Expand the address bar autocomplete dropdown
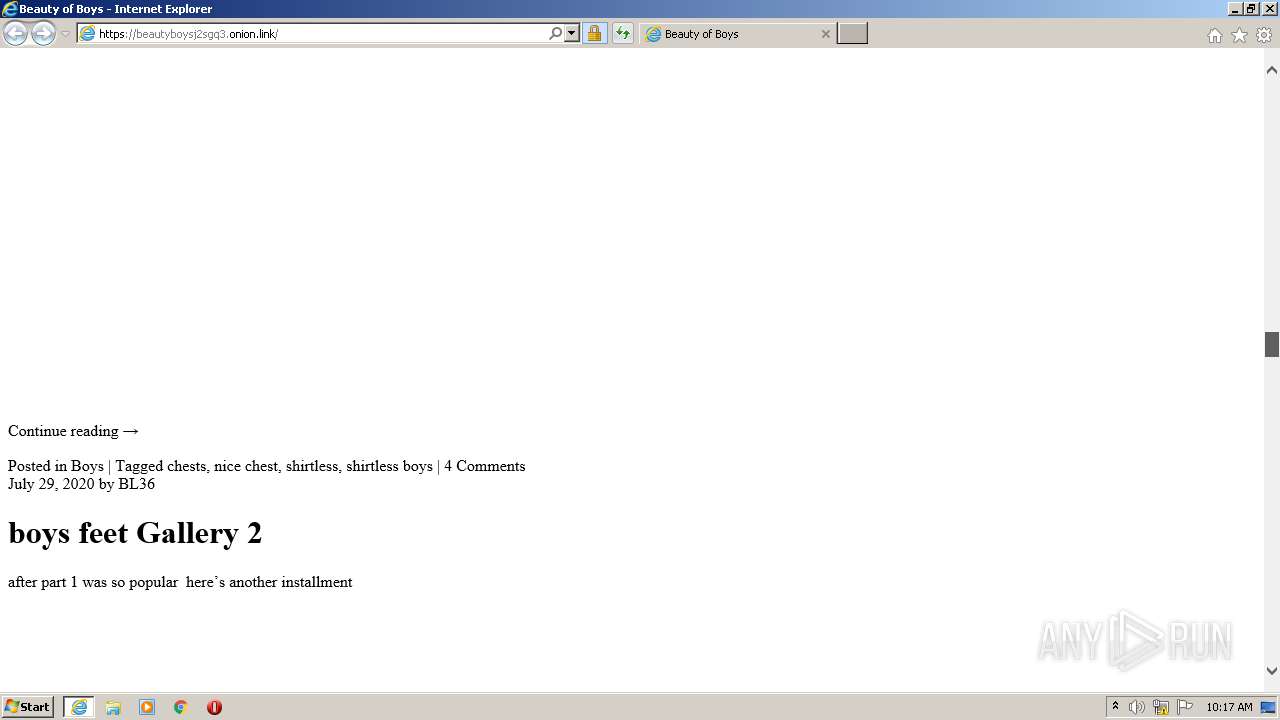 pos(572,34)
